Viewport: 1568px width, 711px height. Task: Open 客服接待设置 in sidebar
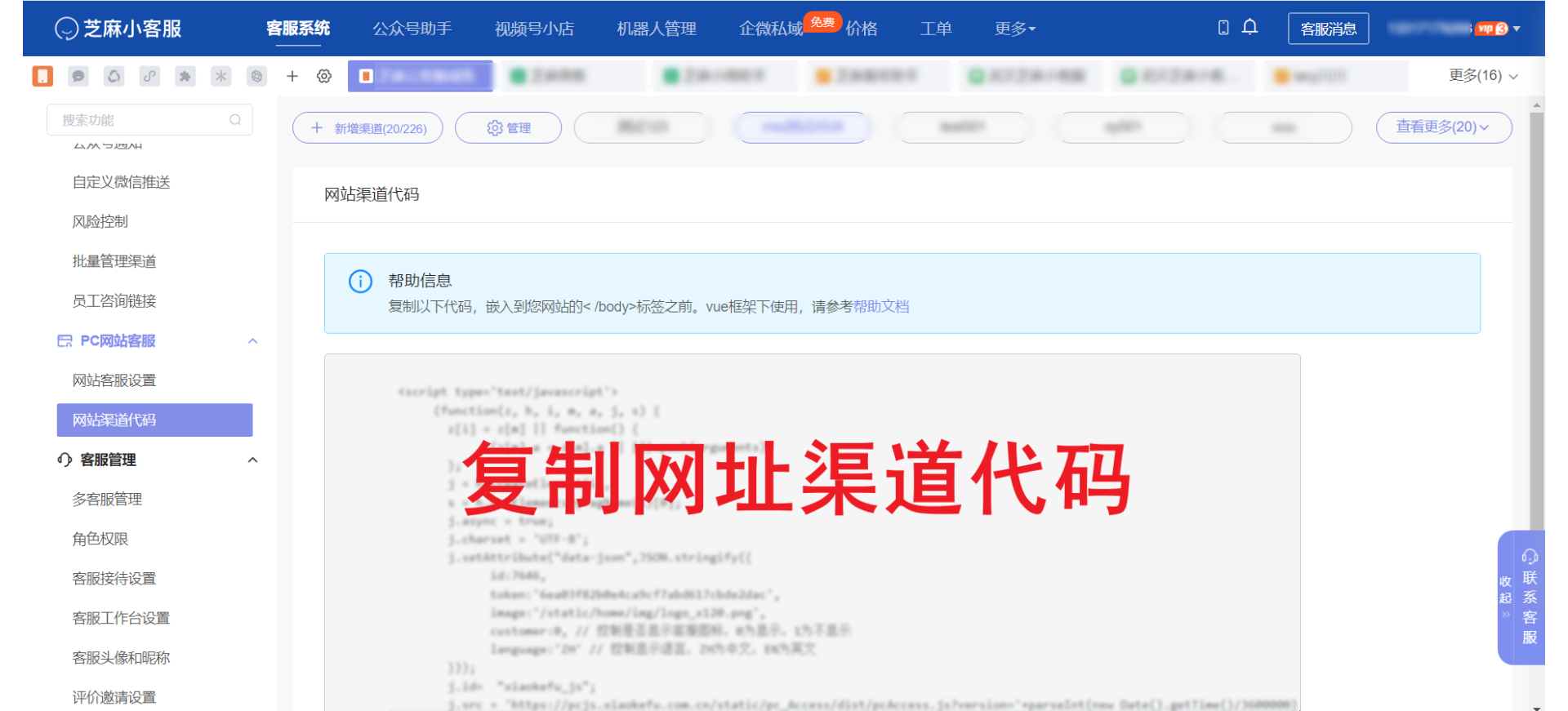coord(114,579)
